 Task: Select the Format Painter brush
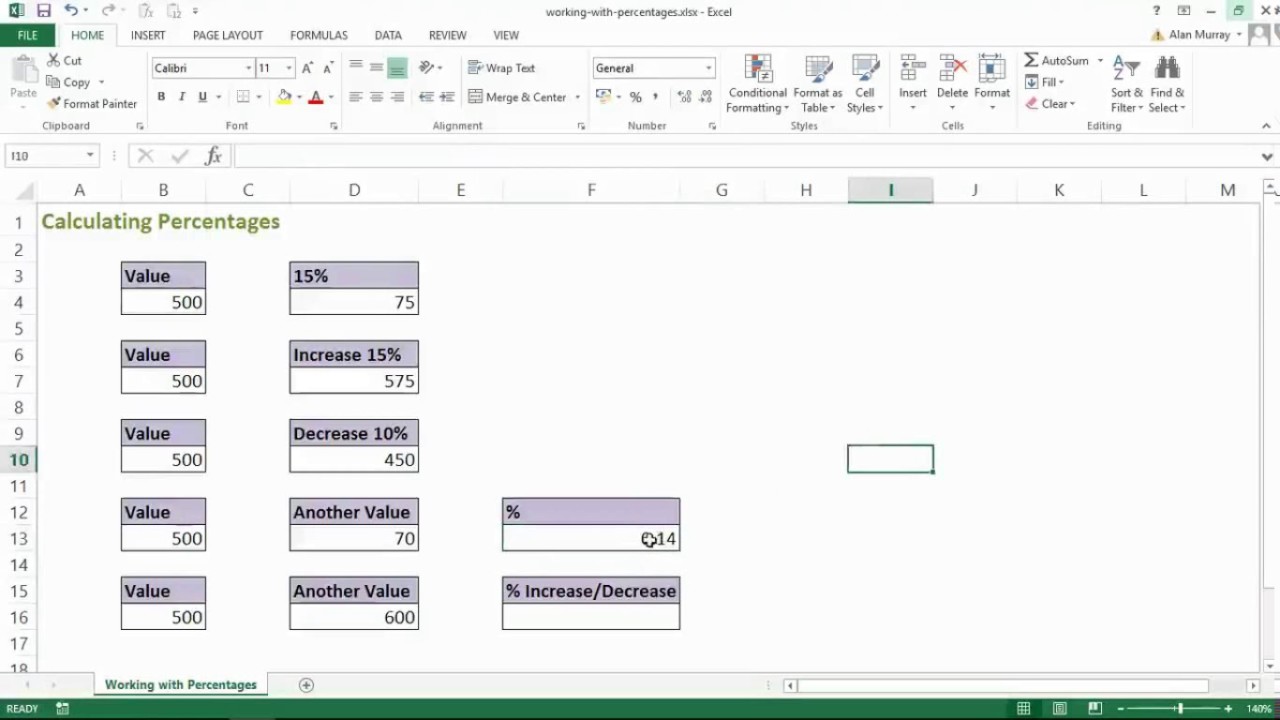pos(54,104)
